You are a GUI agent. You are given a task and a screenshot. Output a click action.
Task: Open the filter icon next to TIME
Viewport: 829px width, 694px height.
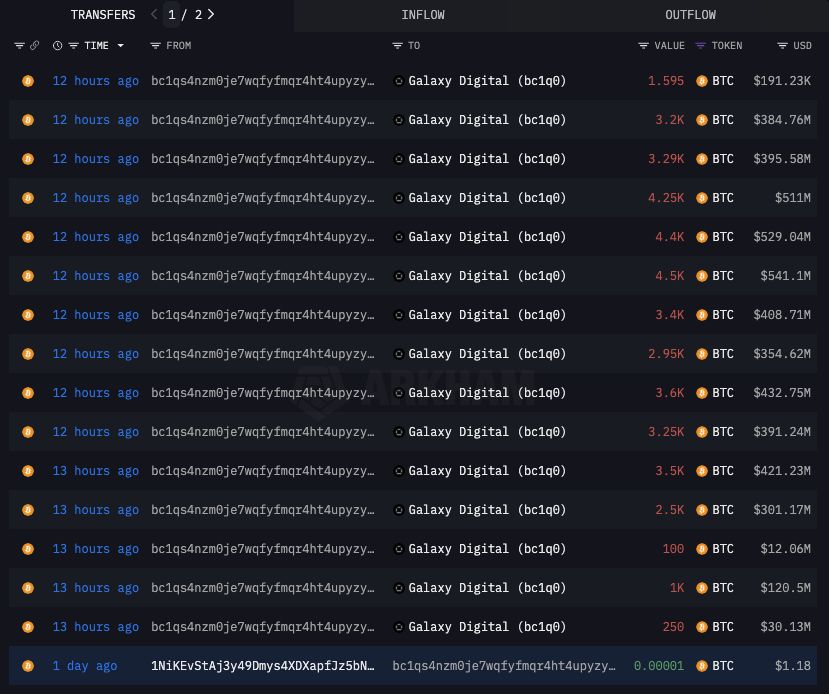[73, 45]
